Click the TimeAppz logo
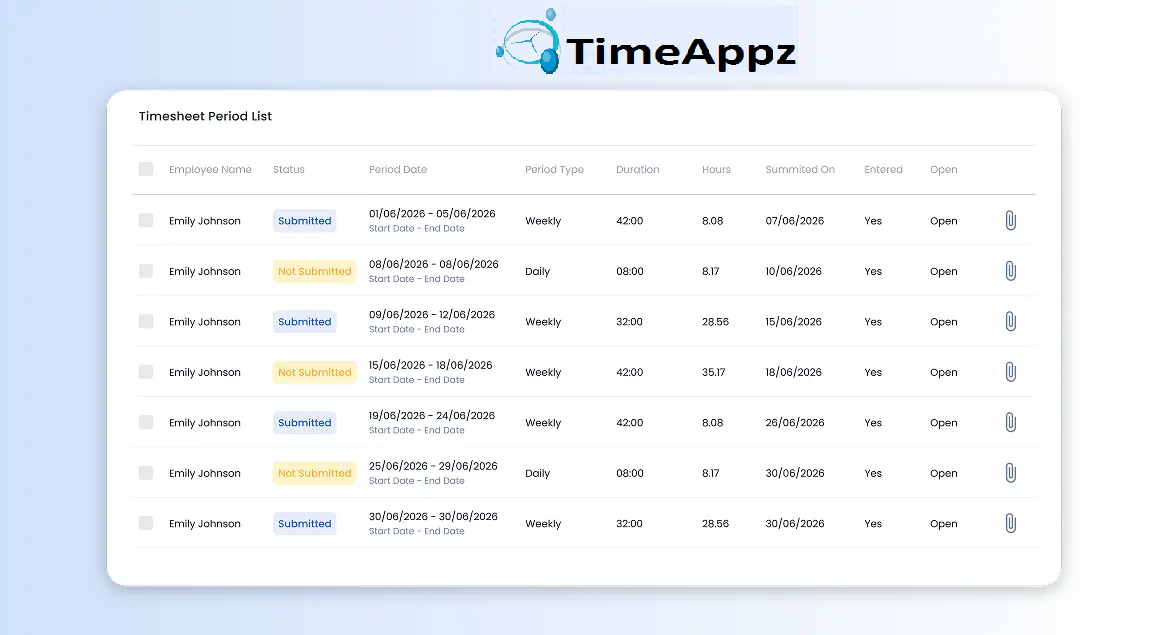Screen dimensions: 1168x635 click(646, 41)
